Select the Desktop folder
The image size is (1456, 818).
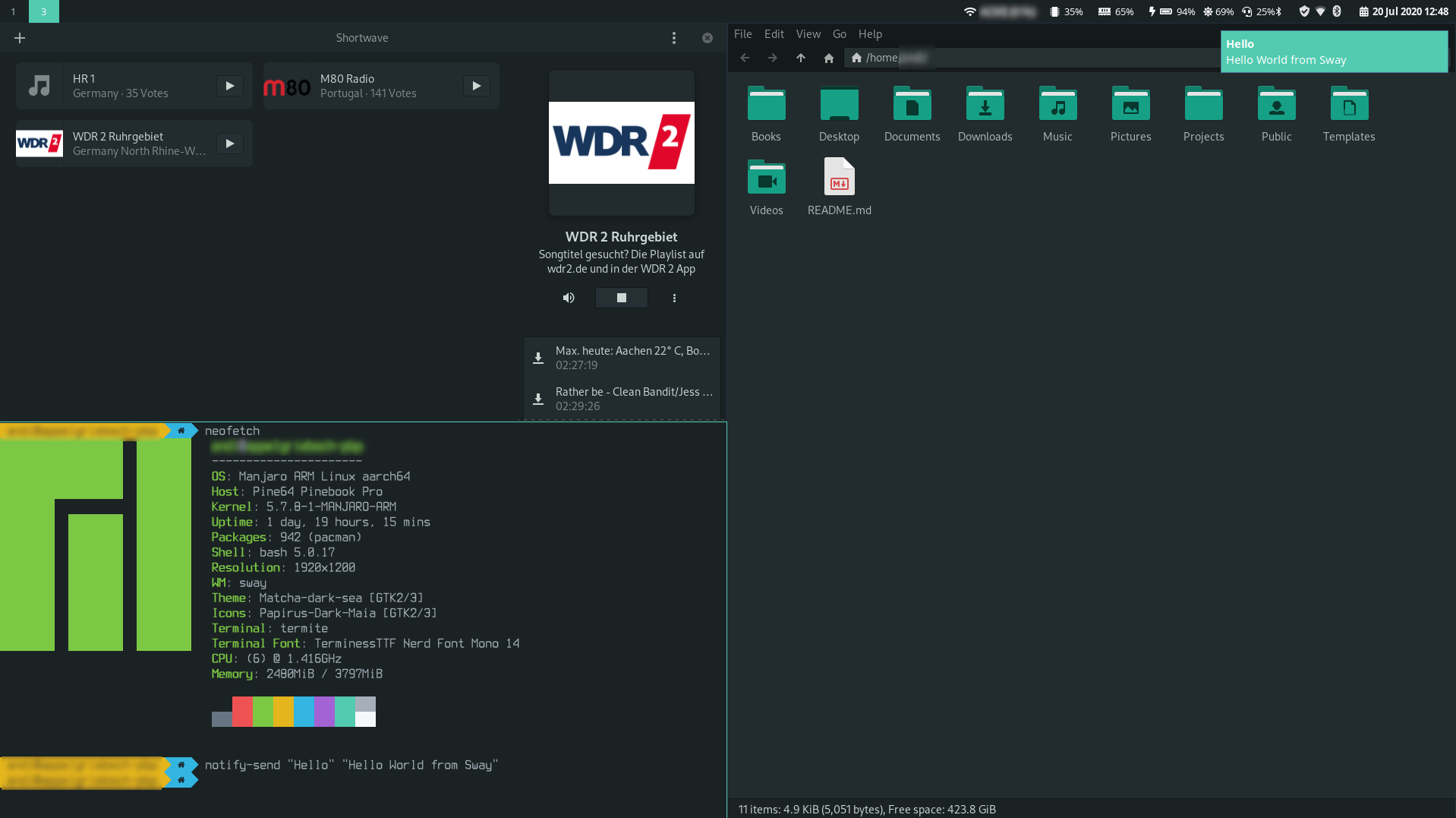(840, 114)
